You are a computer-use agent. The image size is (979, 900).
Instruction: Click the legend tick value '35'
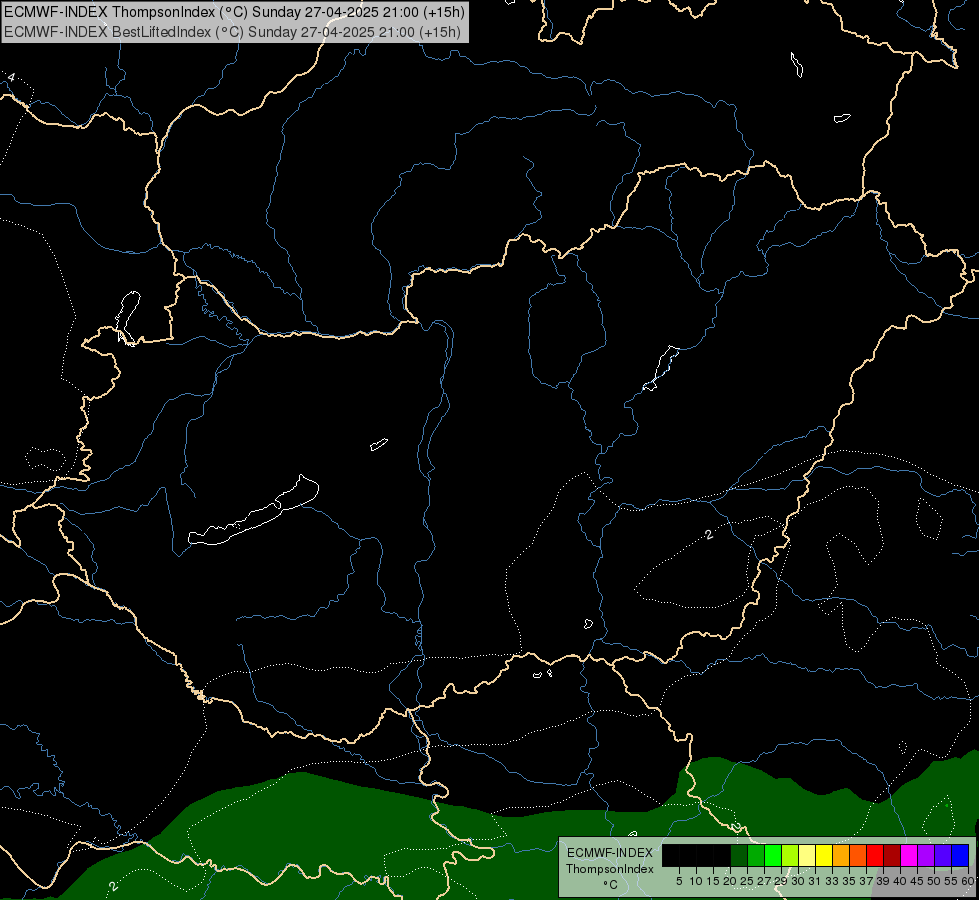pyautogui.click(x=849, y=881)
